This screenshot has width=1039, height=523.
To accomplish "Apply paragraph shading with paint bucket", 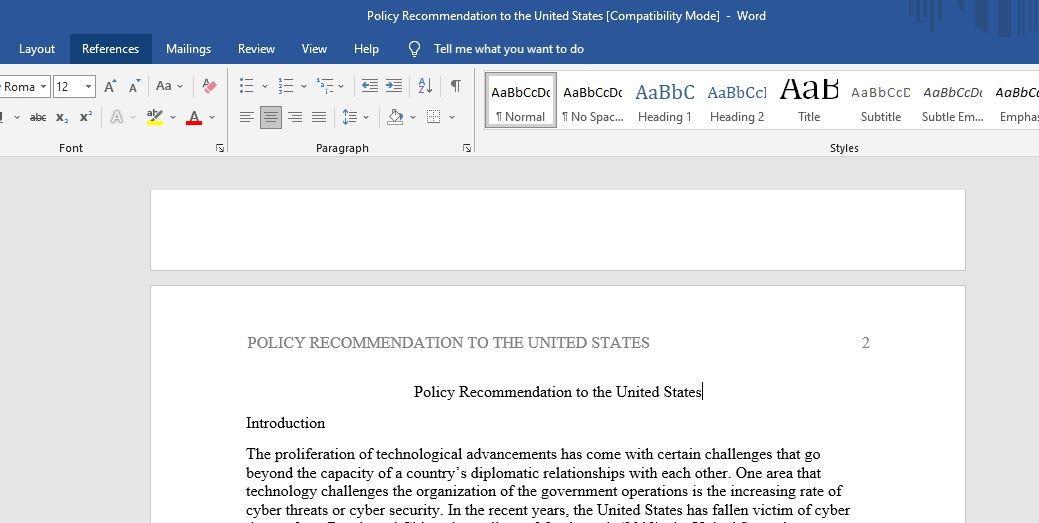I will click(x=396, y=117).
